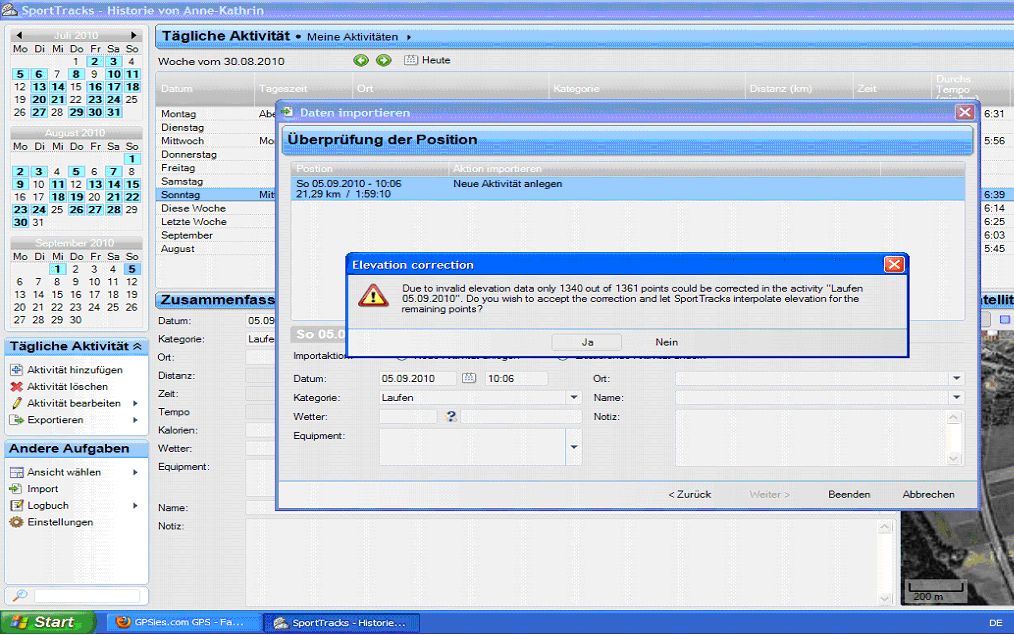The height and width of the screenshot is (635, 1014).
Task: Click Nein to reject elevation correction
Action: click(x=666, y=342)
